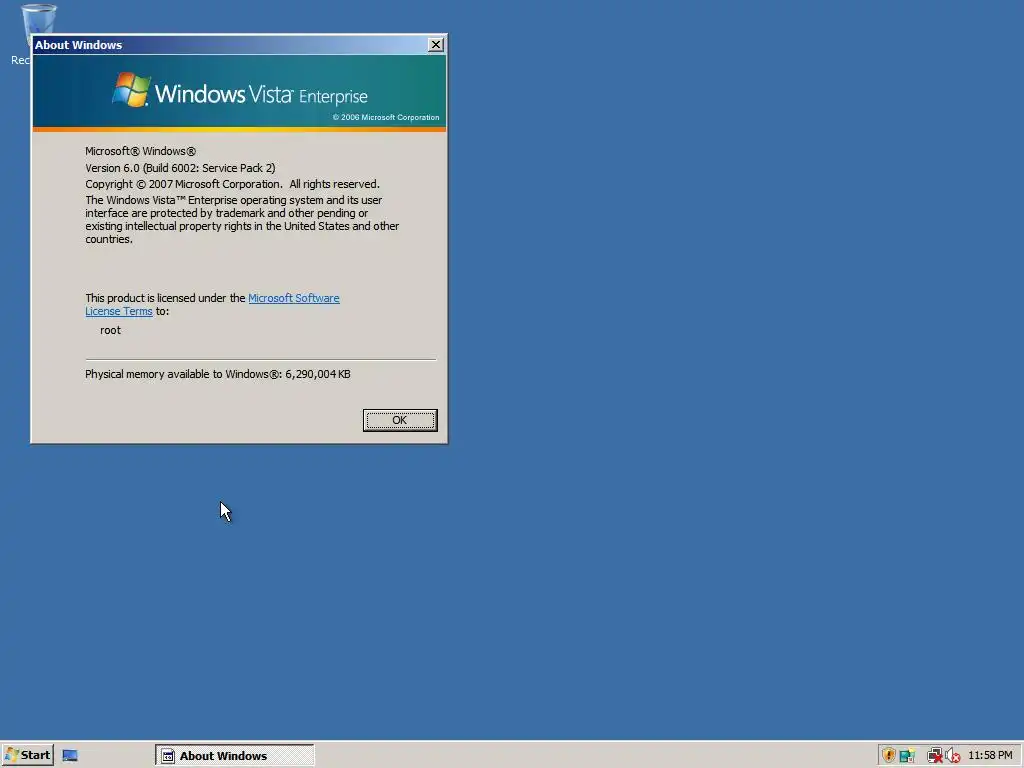Click the muted volume speaker tray icon
The image size is (1024, 768).
pyautogui.click(x=952, y=756)
